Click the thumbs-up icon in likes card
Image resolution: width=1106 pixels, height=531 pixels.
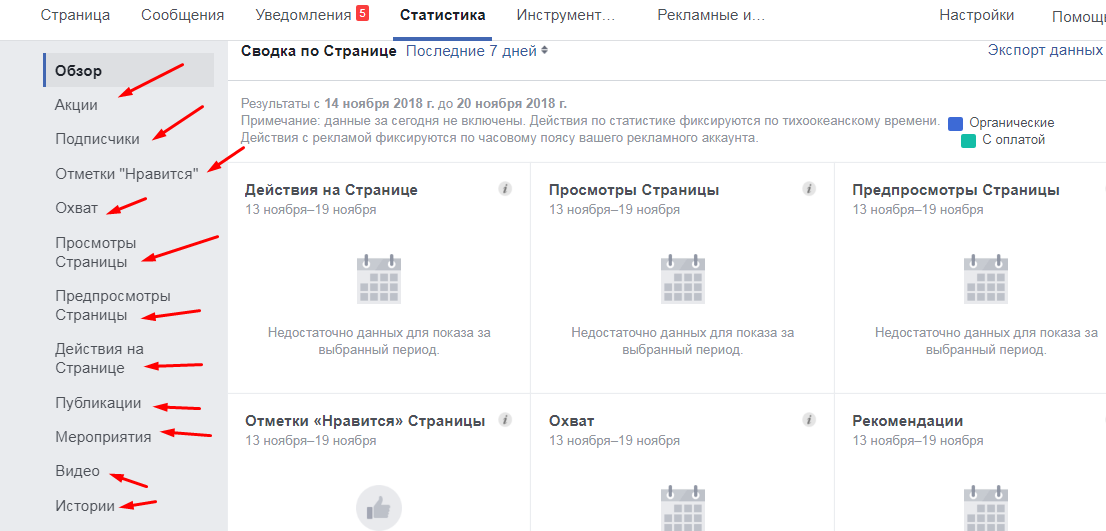click(x=379, y=507)
